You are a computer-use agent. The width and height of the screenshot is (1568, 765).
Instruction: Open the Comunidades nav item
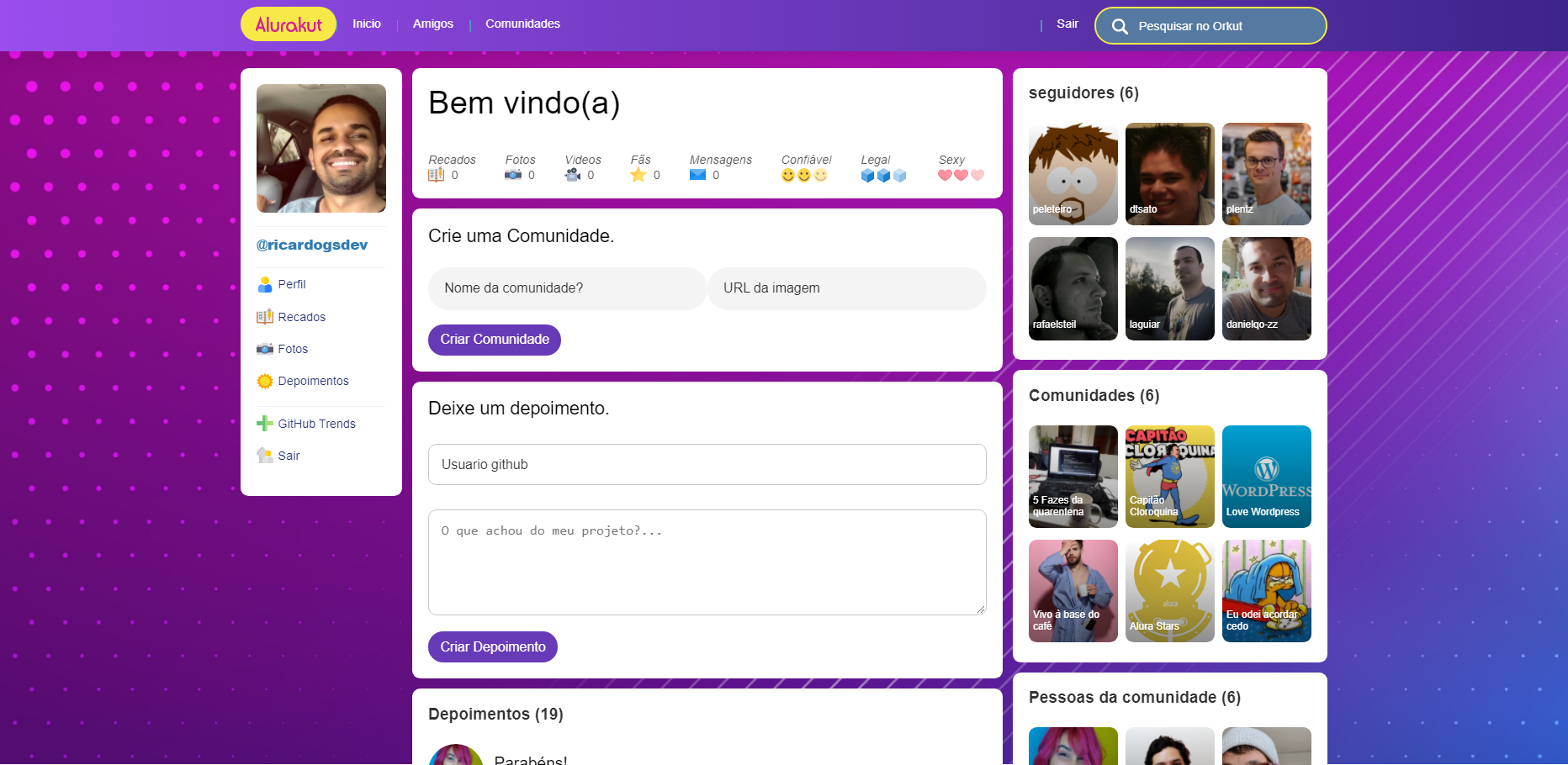point(522,24)
